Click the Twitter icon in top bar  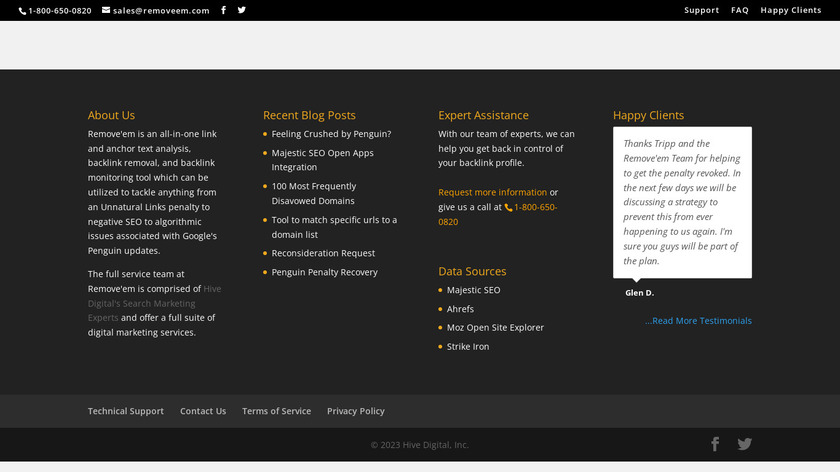click(x=241, y=10)
